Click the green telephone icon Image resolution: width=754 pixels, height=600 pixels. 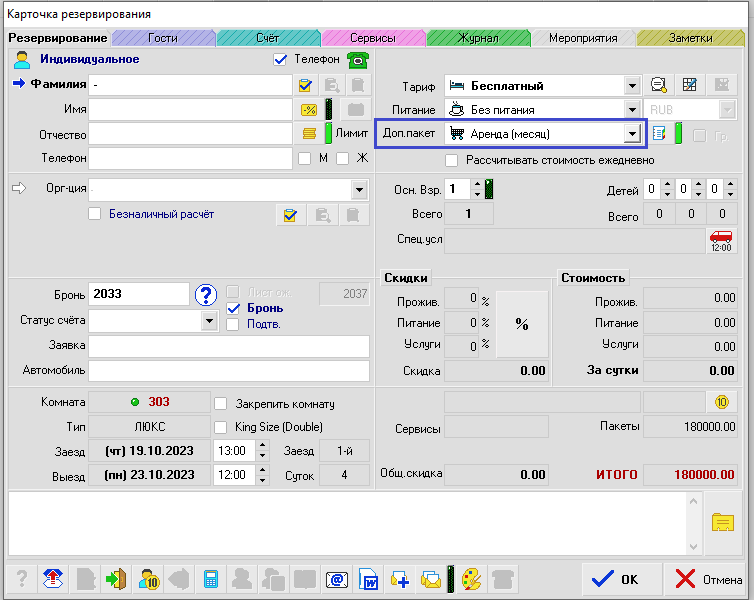356,60
